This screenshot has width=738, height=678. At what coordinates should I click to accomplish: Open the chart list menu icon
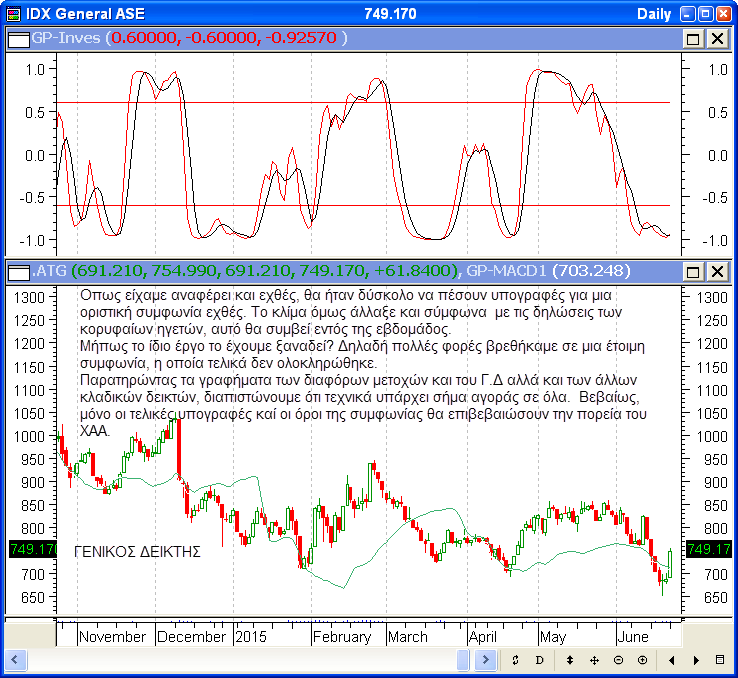tap(720, 660)
